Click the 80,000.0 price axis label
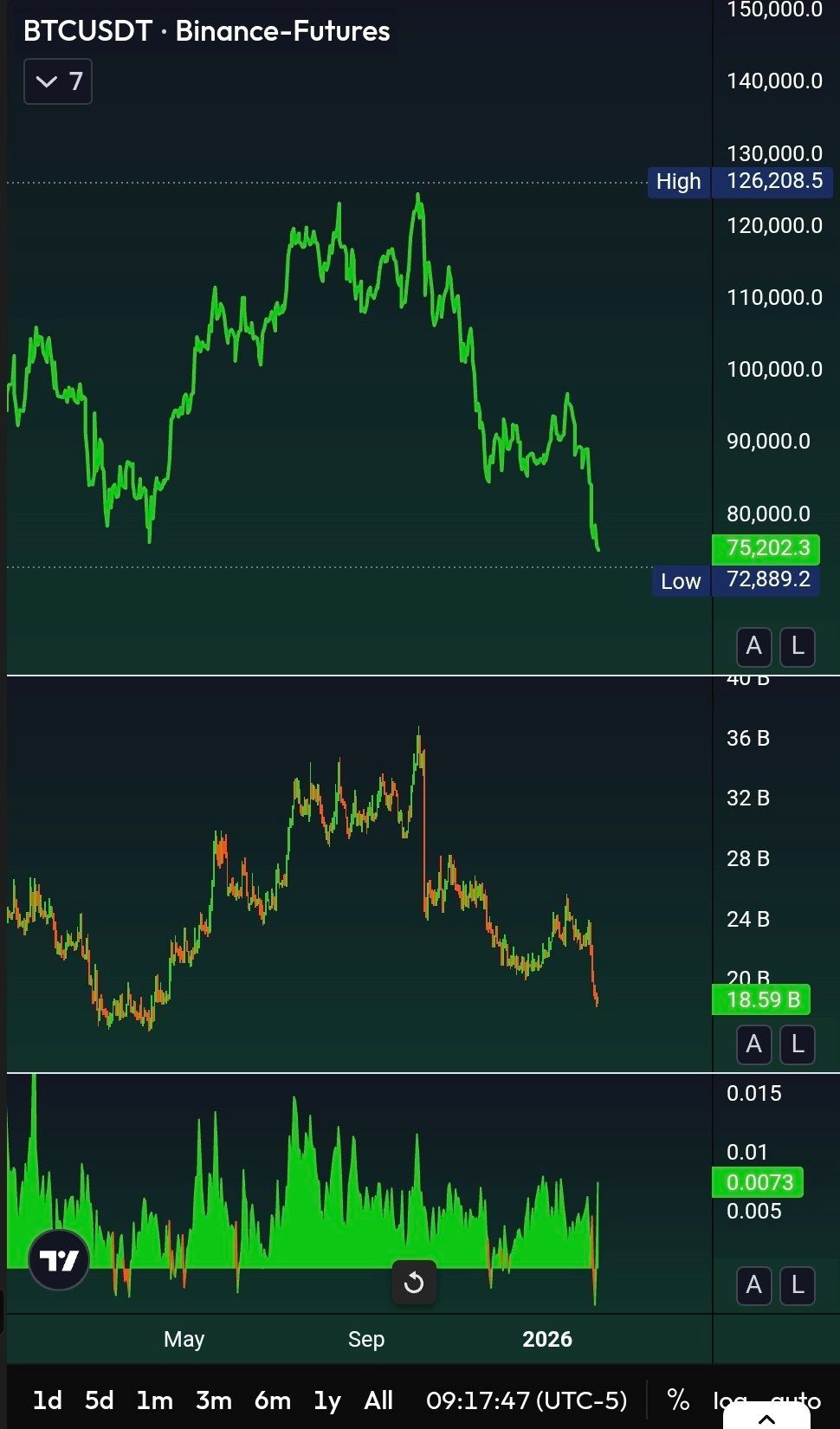 pos(768,514)
